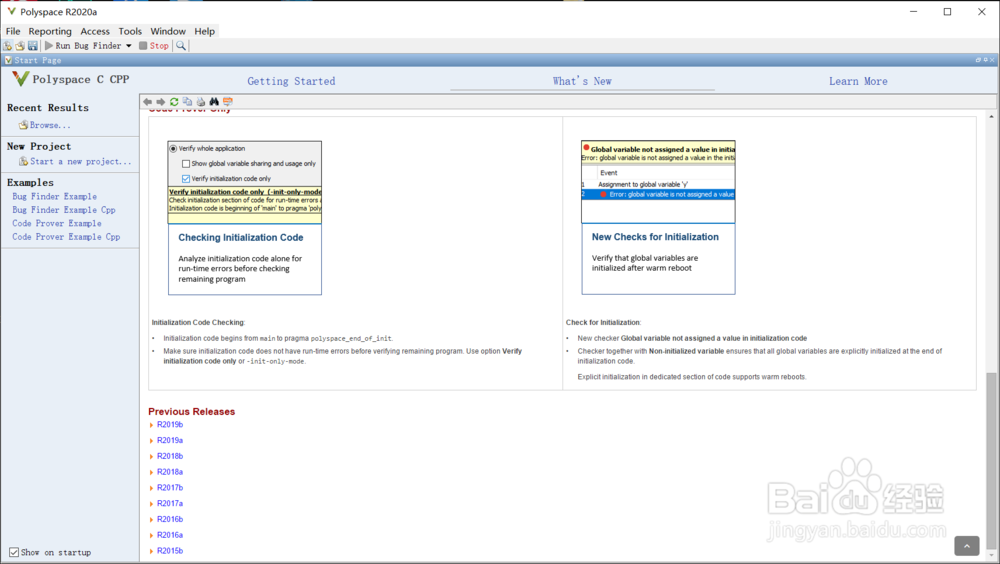Open the File menu
Screen dimensions: 1000x564
pyautogui.click(x=13, y=31)
